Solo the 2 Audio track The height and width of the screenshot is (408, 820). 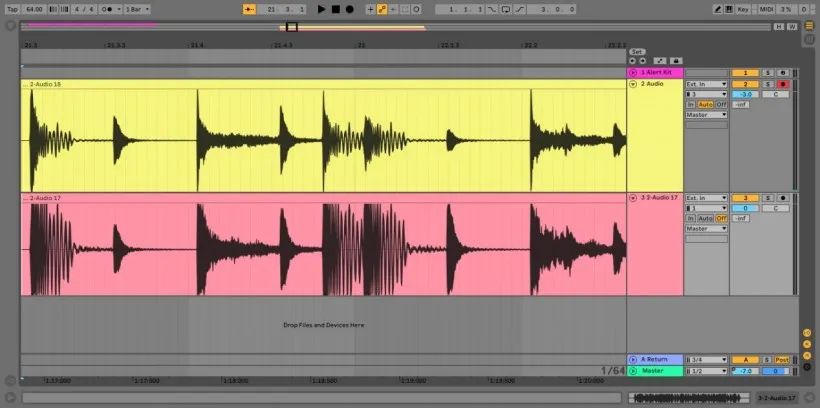coord(767,84)
